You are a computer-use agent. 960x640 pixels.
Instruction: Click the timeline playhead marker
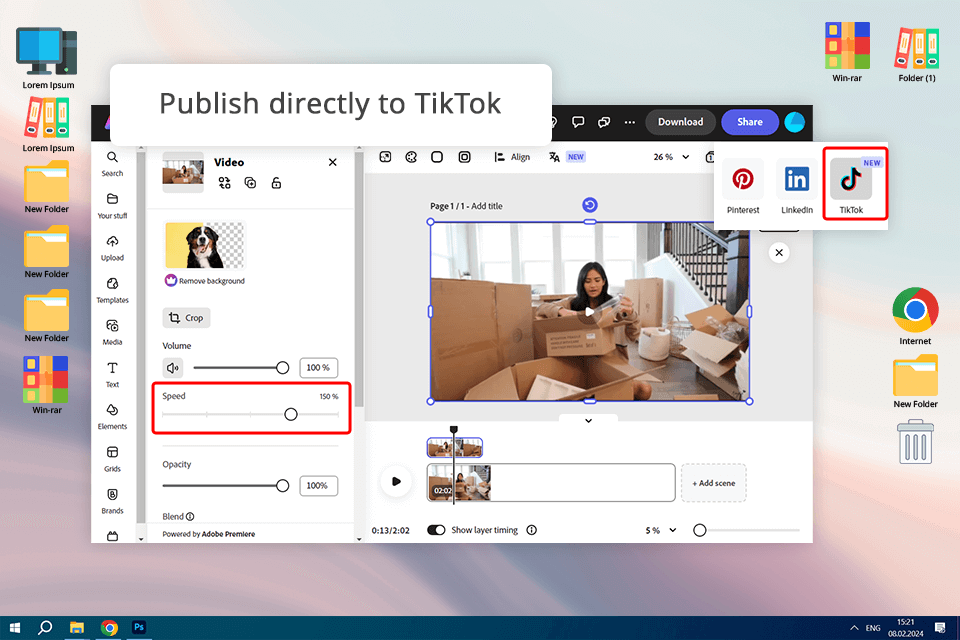point(454,430)
